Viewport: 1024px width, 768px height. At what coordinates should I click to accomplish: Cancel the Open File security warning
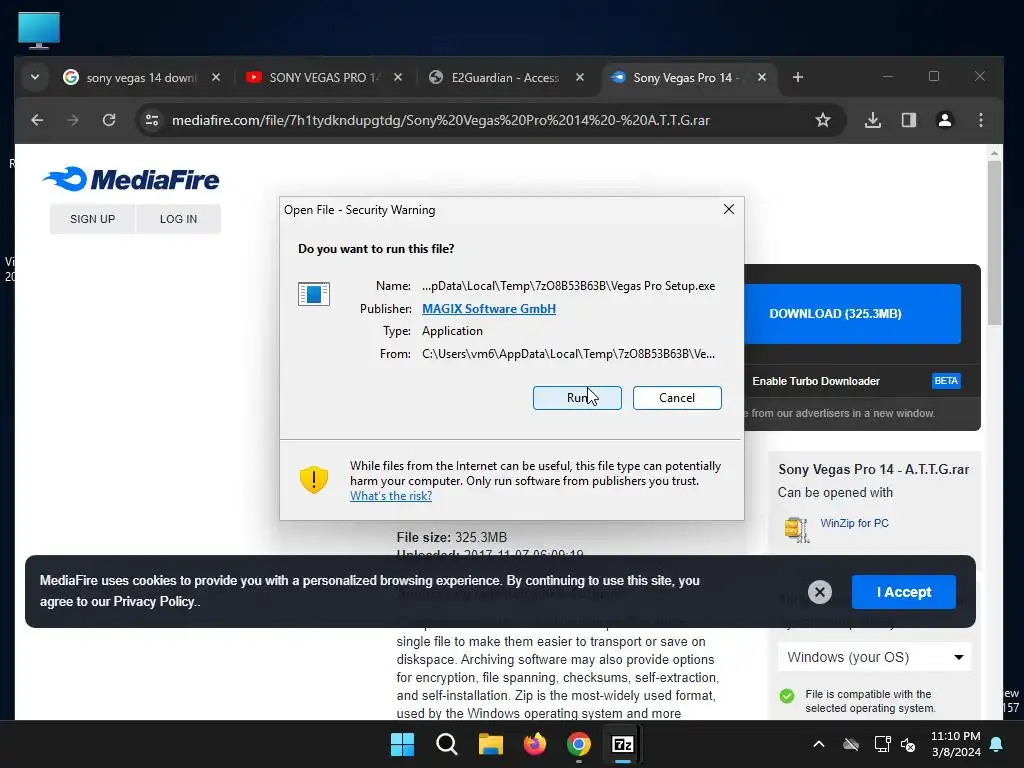point(677,398)
